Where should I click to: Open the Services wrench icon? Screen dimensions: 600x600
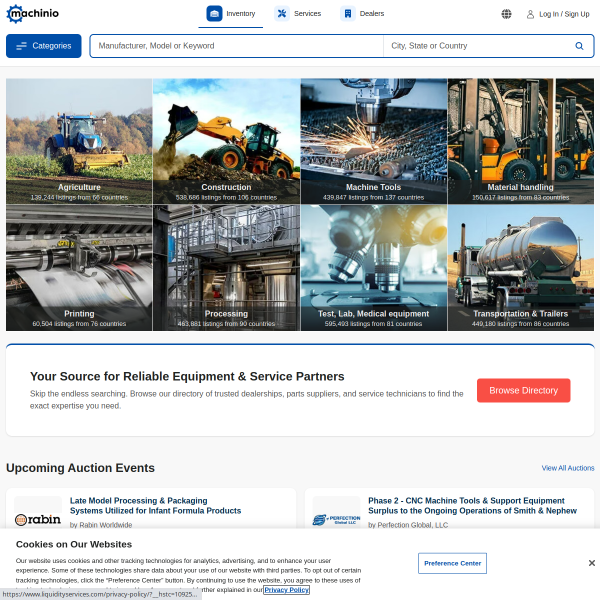[282, 14]
